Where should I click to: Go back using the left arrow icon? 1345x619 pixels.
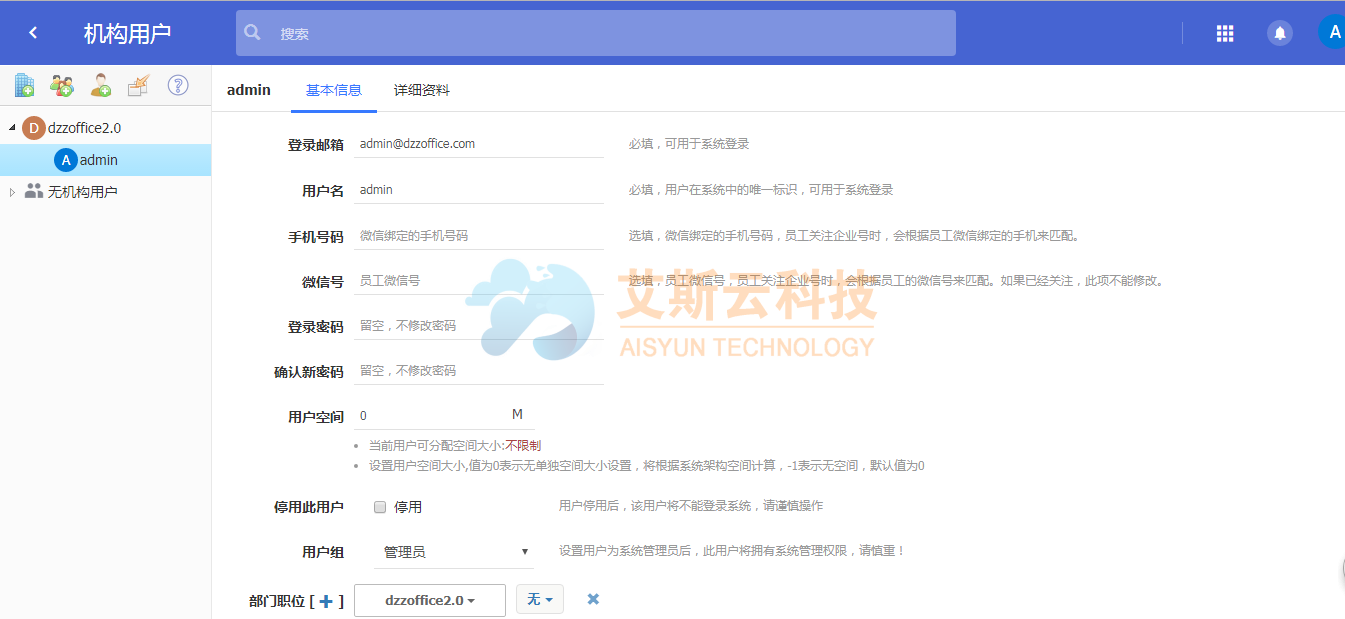point(33,33)
